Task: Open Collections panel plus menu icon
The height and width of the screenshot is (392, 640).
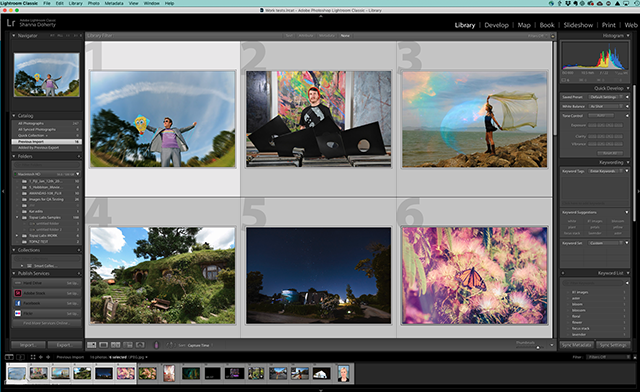Action: (x=79, y=250)
